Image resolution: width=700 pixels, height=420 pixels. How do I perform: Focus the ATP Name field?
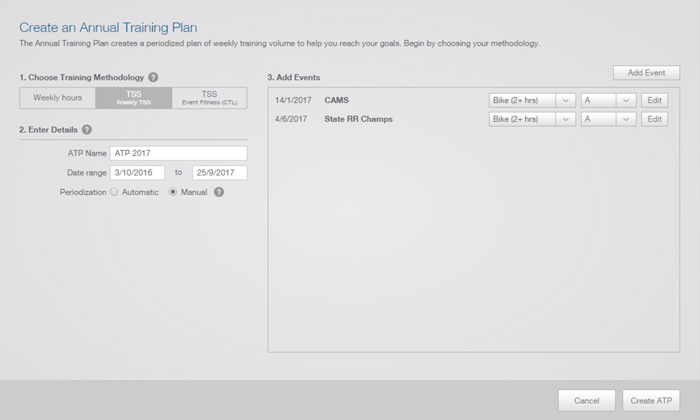point(179,153)
